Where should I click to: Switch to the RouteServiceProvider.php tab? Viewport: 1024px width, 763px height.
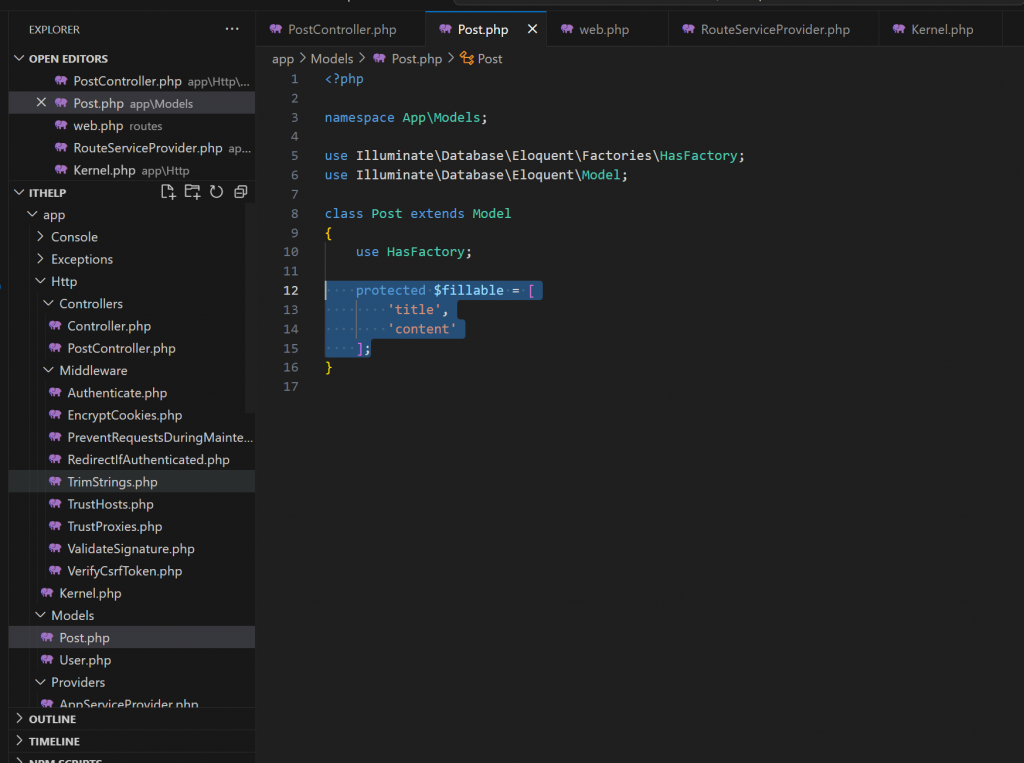(775, 29)
